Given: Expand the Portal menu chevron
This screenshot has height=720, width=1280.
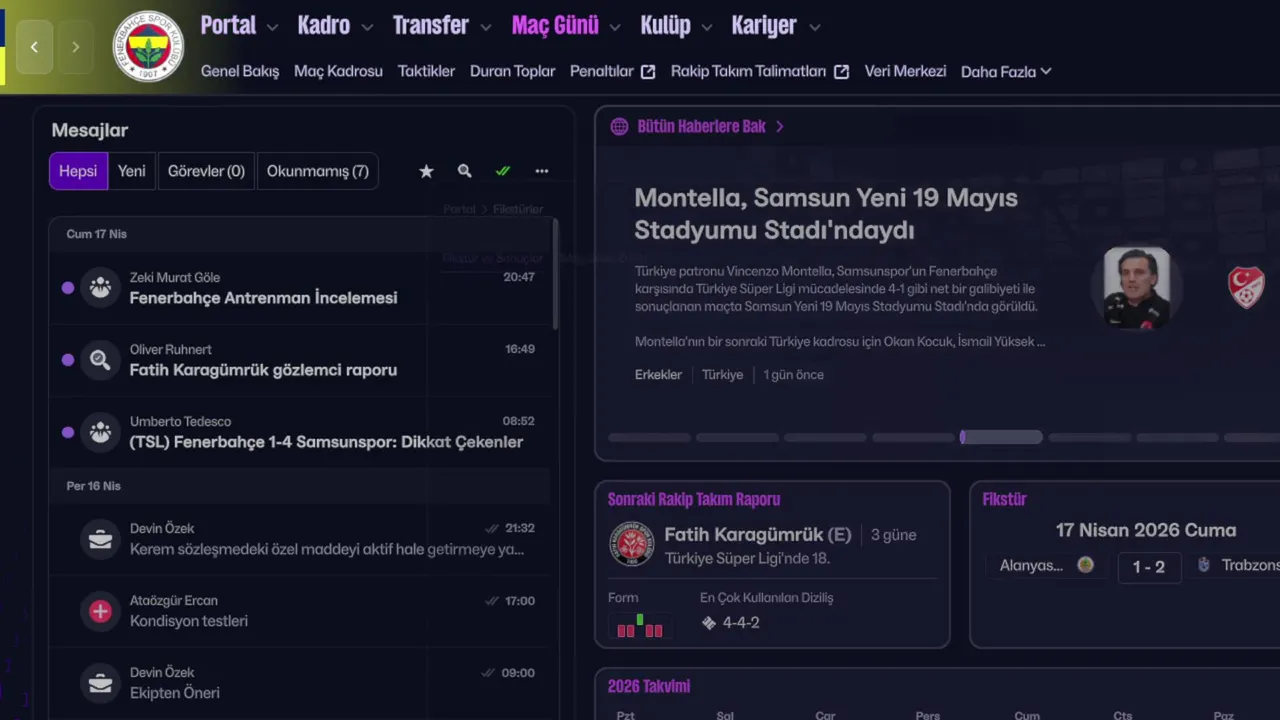Looking at the screenshot, I should click(273, 28).
